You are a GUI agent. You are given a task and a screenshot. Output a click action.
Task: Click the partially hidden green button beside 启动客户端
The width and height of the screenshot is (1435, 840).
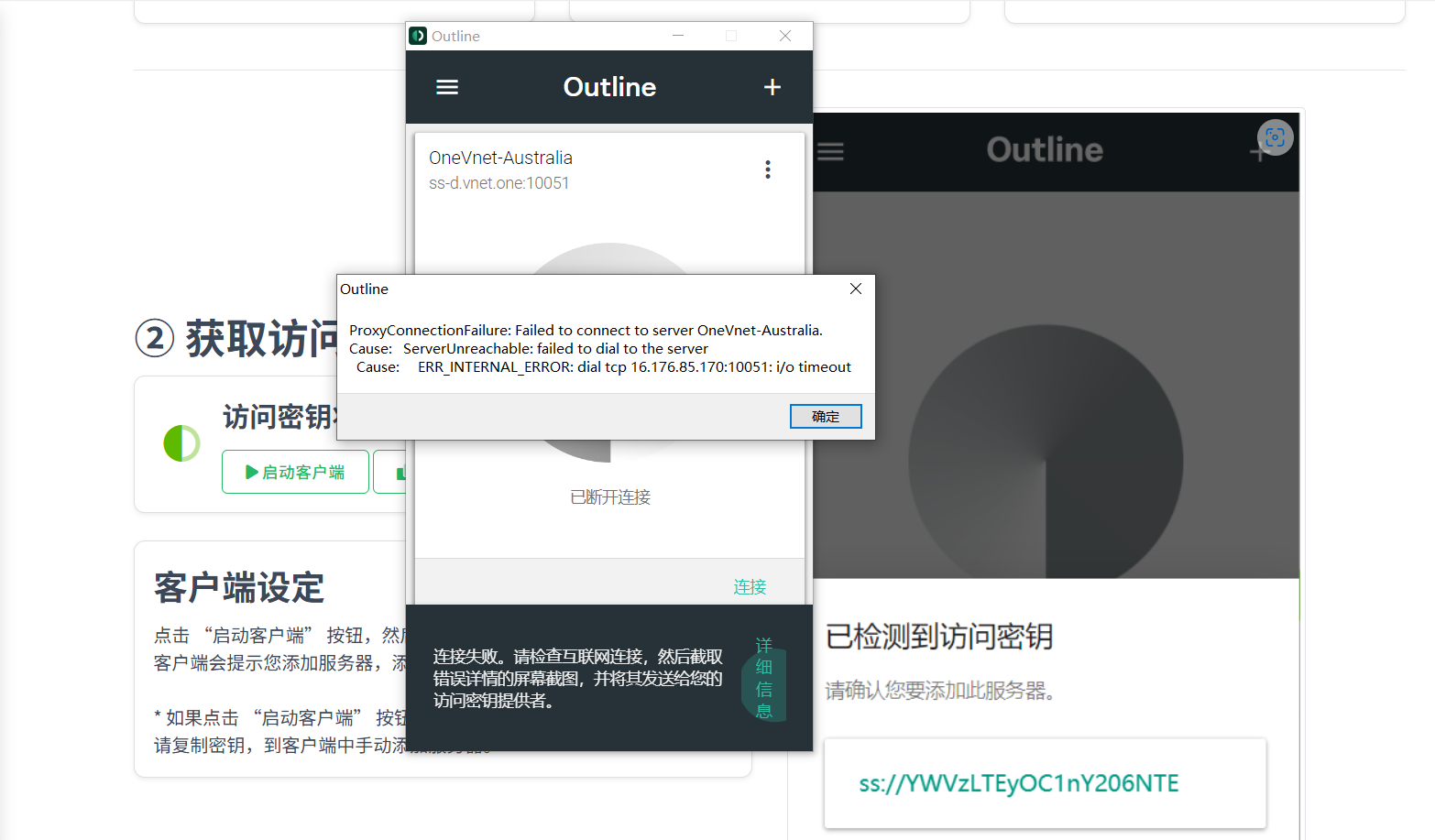pos(389,472)
